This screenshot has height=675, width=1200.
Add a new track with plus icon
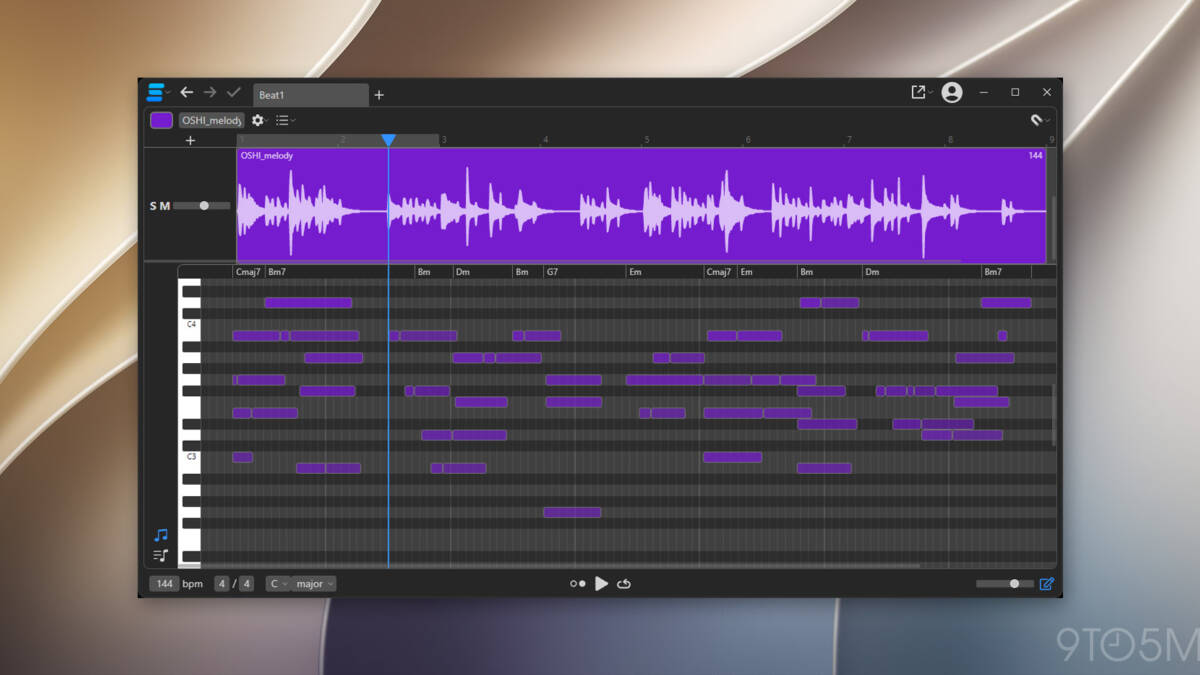click(191, 140)
